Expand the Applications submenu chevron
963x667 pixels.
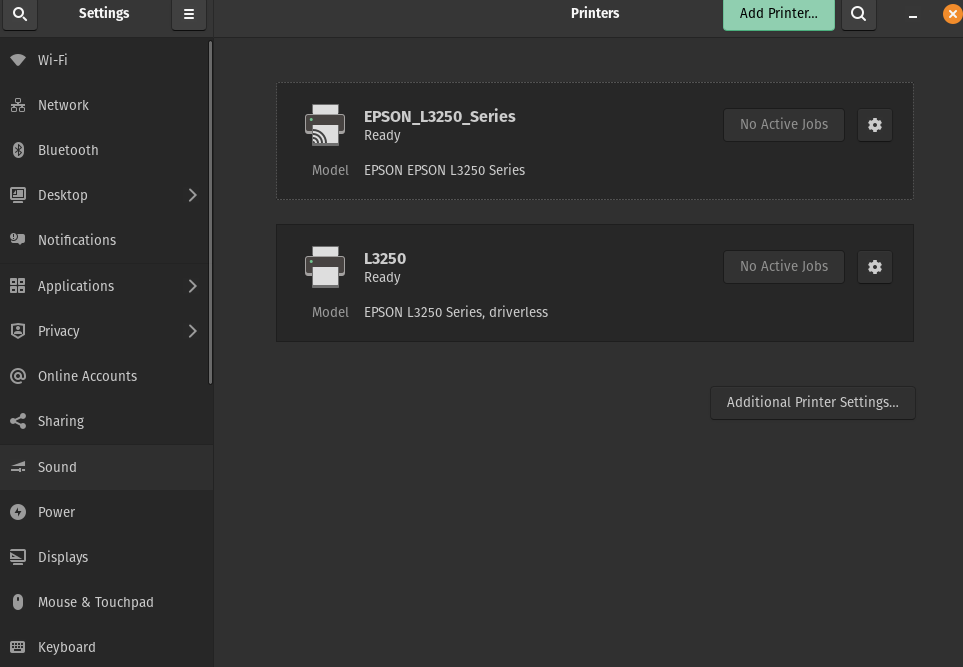click(192, 286)
